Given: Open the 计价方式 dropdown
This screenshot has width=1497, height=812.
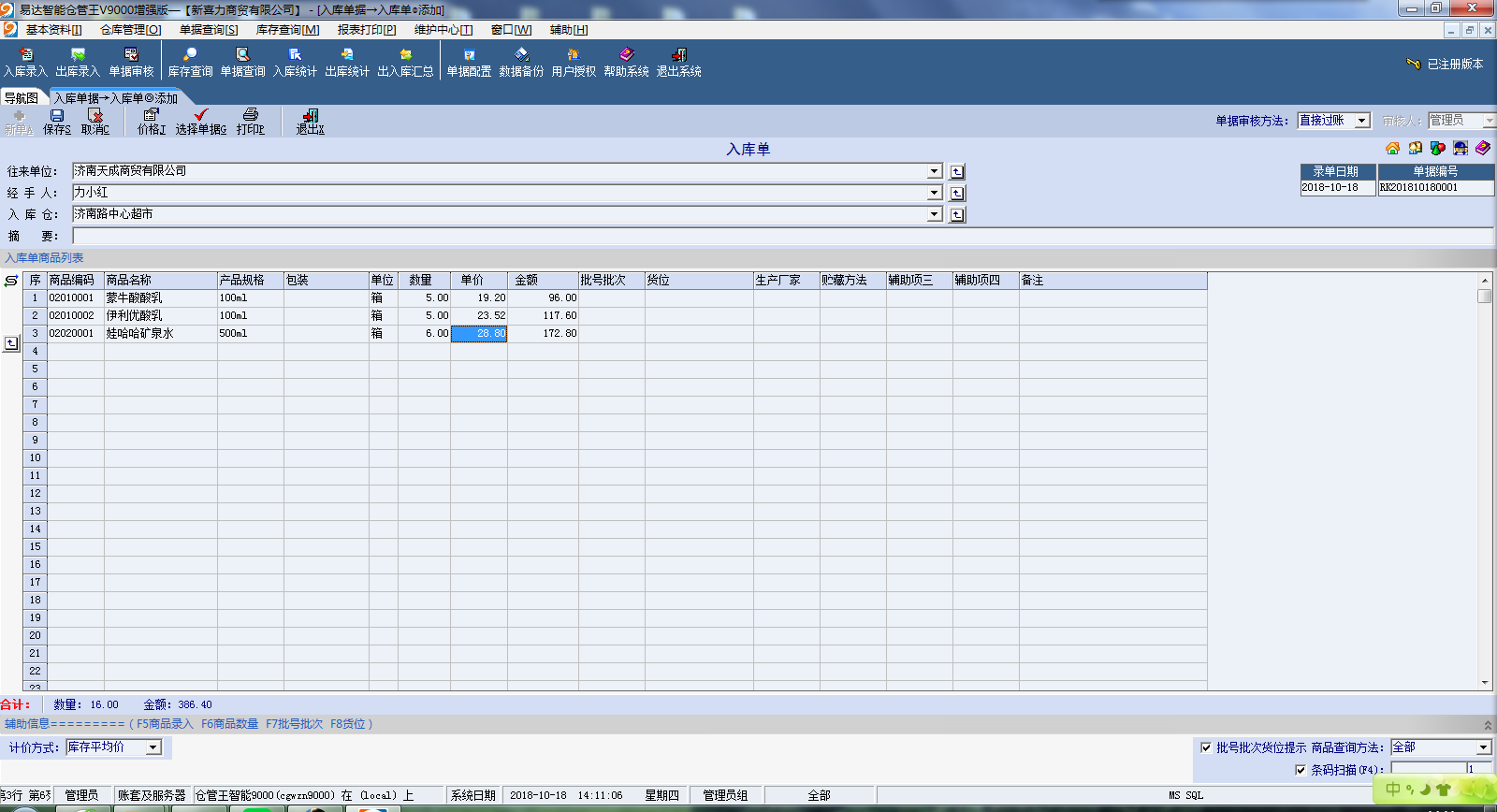Looking at the screenshot, I should coord(153,747).
